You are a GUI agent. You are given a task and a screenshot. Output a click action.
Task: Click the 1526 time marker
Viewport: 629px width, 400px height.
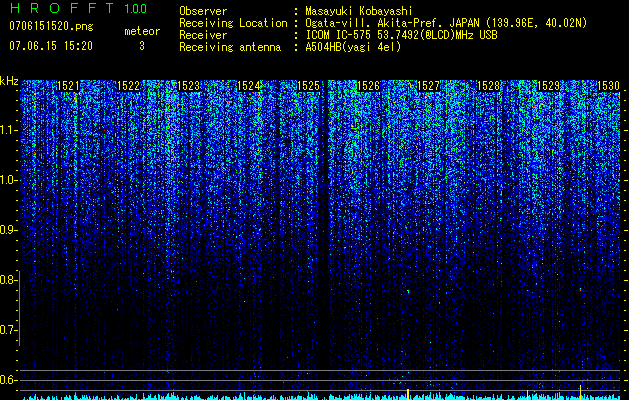368,86
